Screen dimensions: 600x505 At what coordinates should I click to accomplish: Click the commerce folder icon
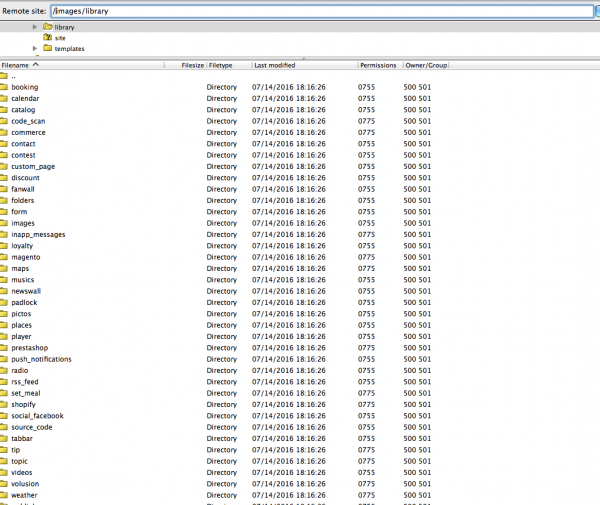[4, 132]
